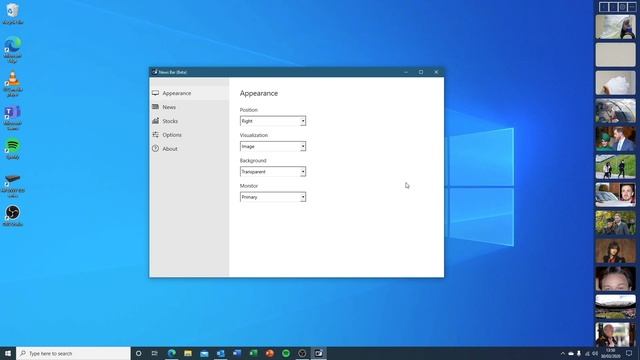The width and height of the screenshot is (640, 360).
Task: Expand the Background dropdown showing Transparent
Action: pos(273,171)
